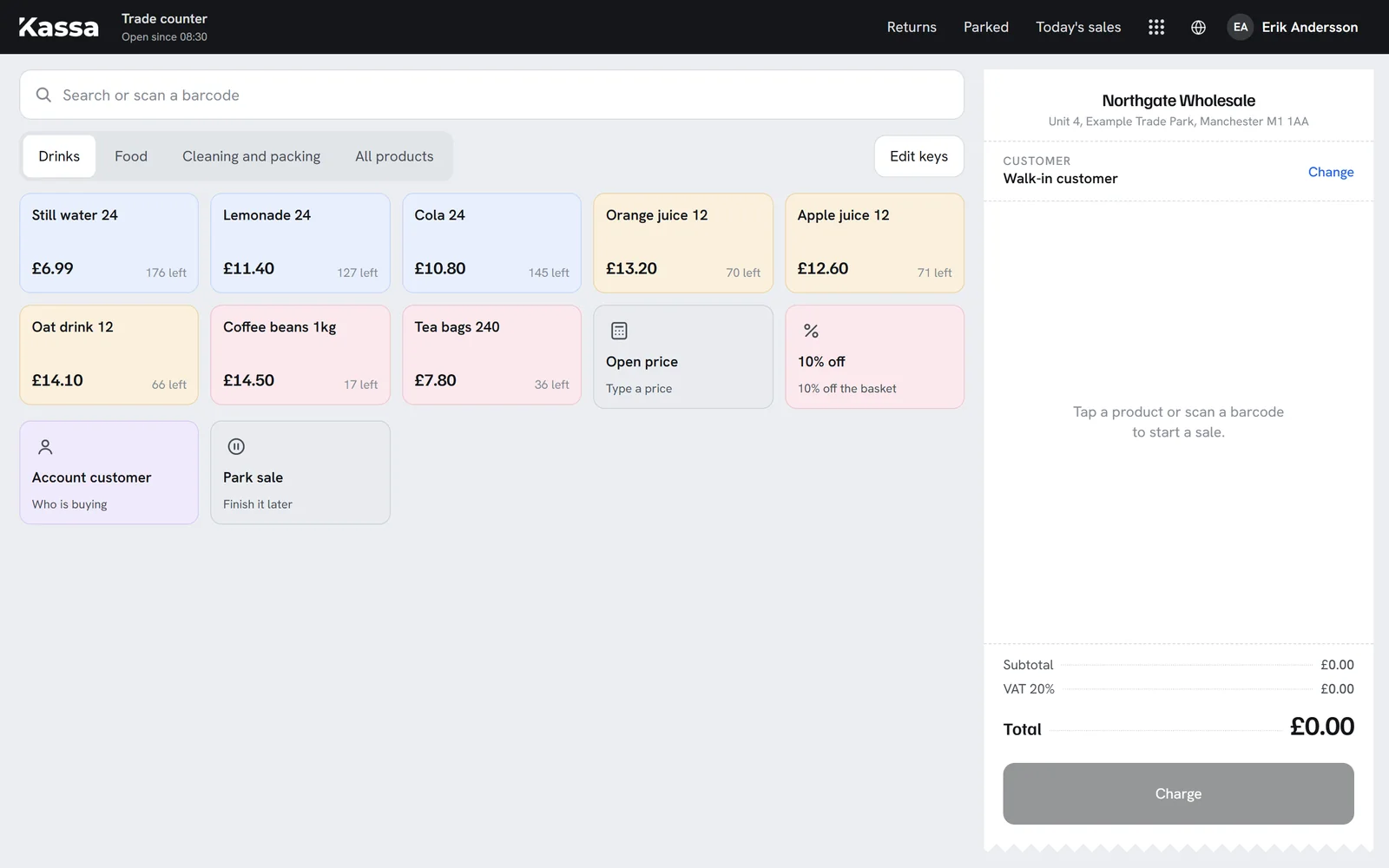
Task: Open the apps grid icon
Action: click(1156, 27)
